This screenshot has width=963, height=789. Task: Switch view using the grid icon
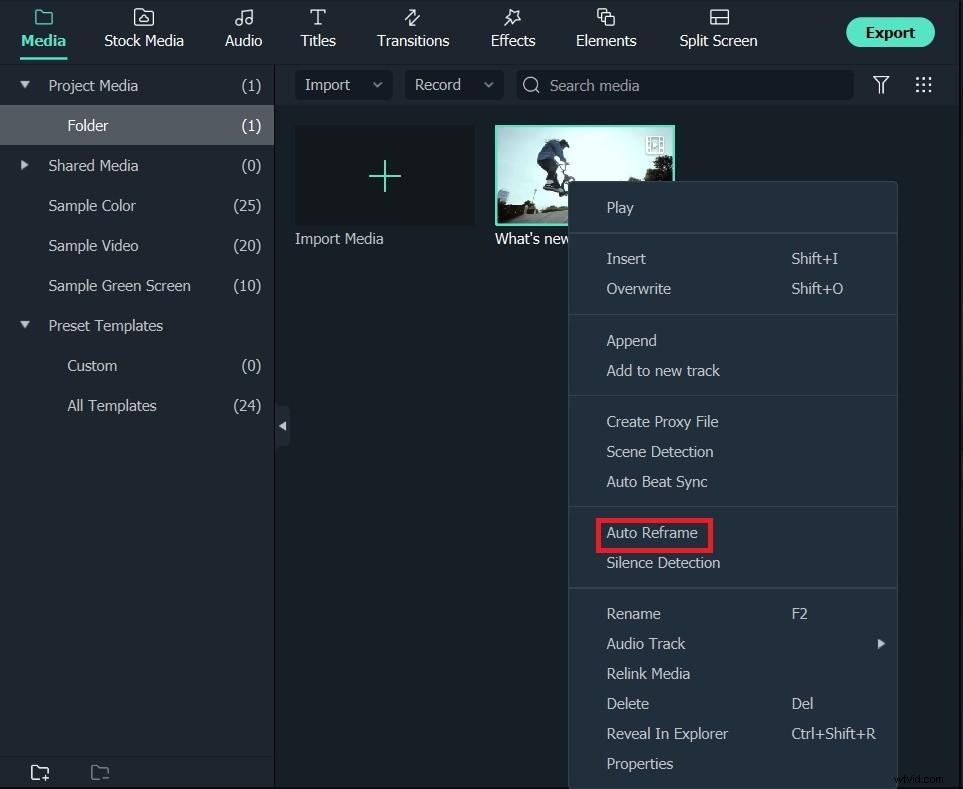pos(923,85)
